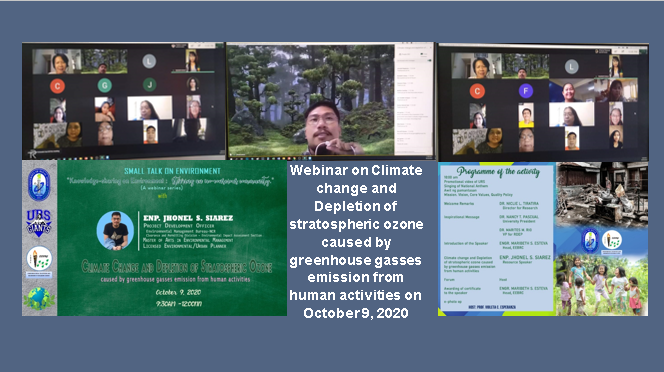
Task: Click the Small Talk on Environment heading
Action: 172,171
